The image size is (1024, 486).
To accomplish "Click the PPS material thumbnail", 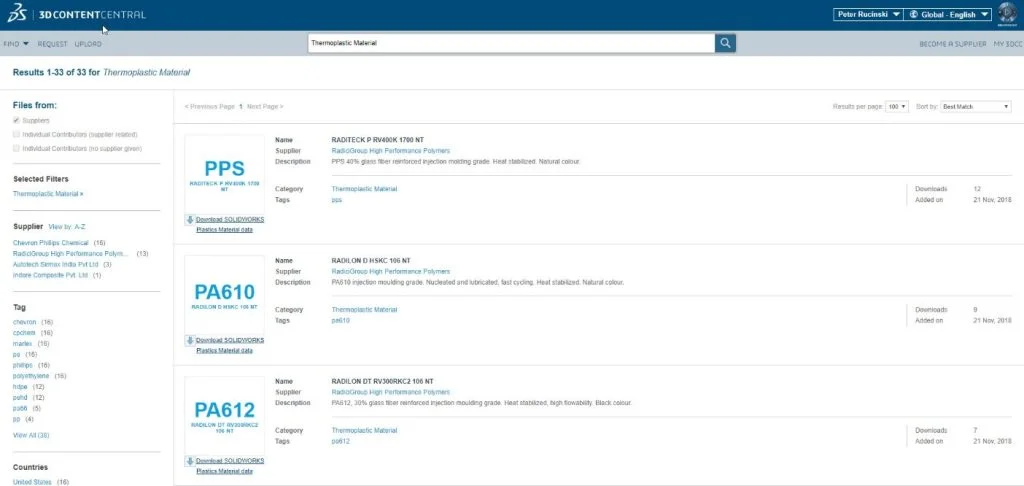I will pos(224,175).
